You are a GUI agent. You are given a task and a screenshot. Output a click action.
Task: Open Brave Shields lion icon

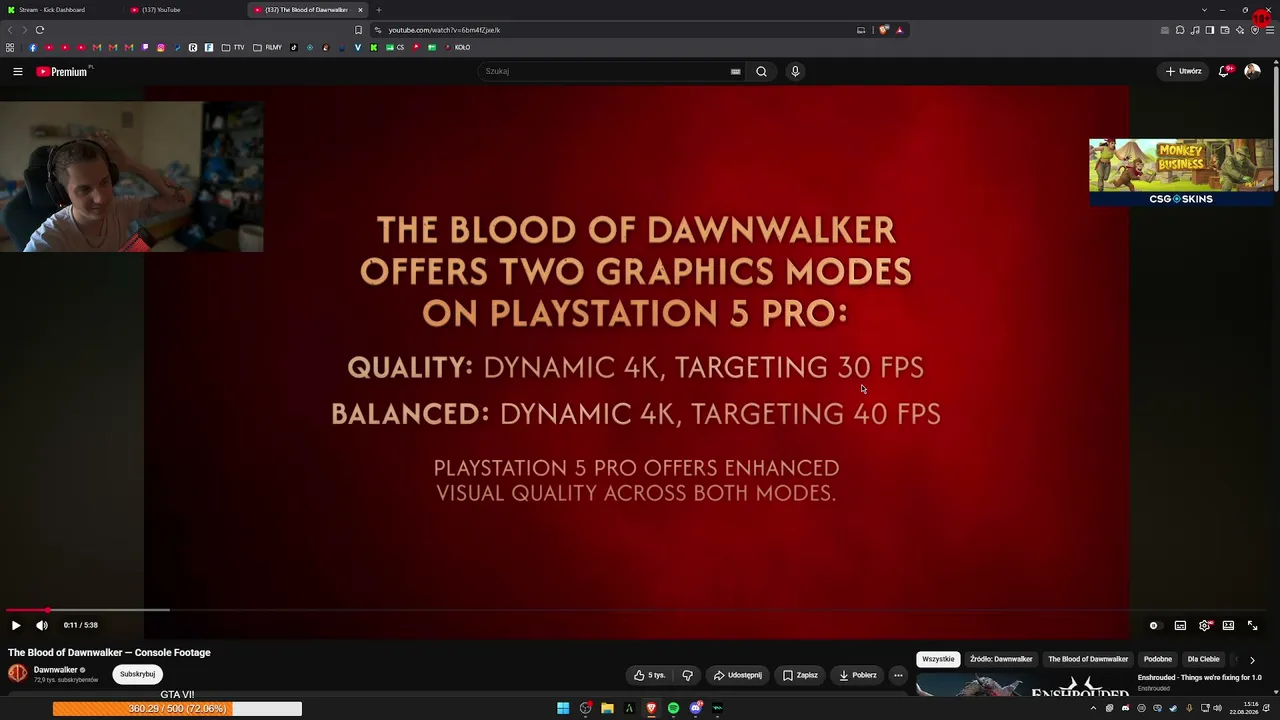pyautogui.click(x=883, y=30)
